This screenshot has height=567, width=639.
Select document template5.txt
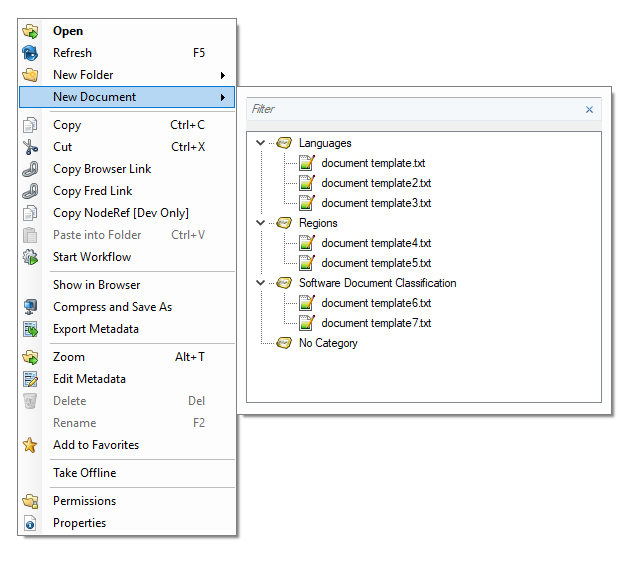(376, 263)
